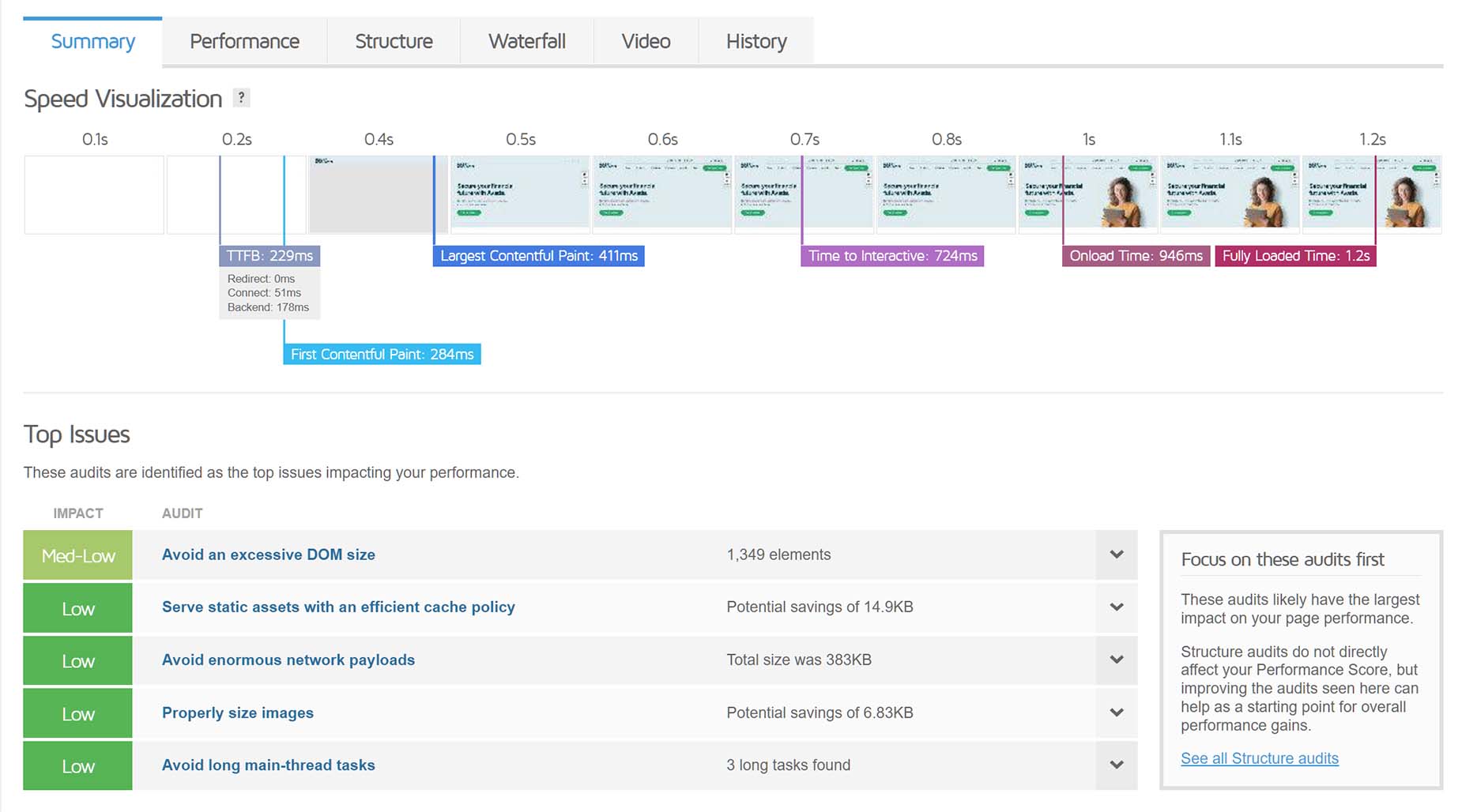Click the Low badge beside network payloads audit
The image size is (1462, 812).
(x=78, y=660)
